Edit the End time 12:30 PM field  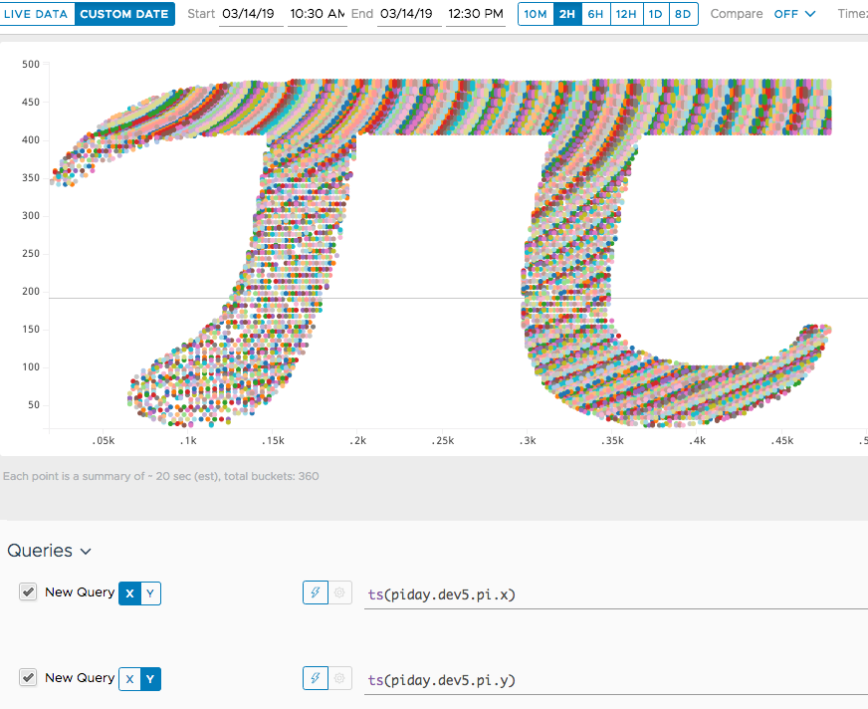click(x=475, y=14)
